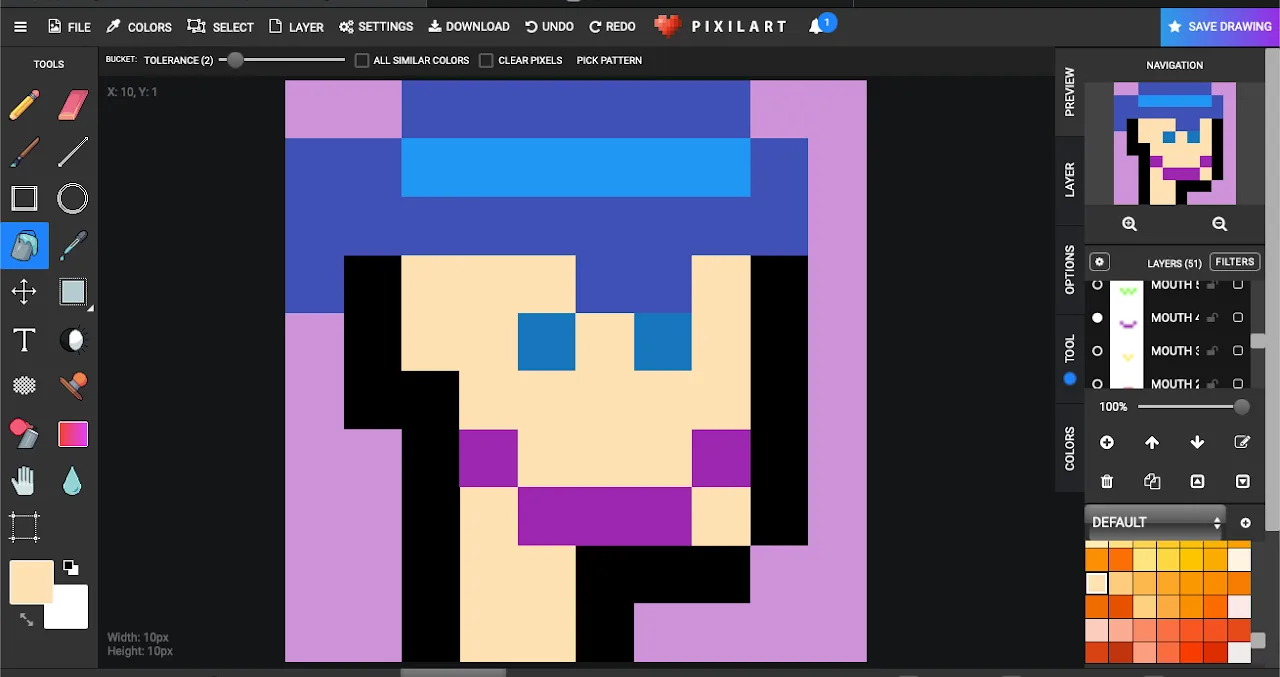Select the Square shape tool
Image resolution: width=1280 pixels, height=677 pixels.
[24, 198]
